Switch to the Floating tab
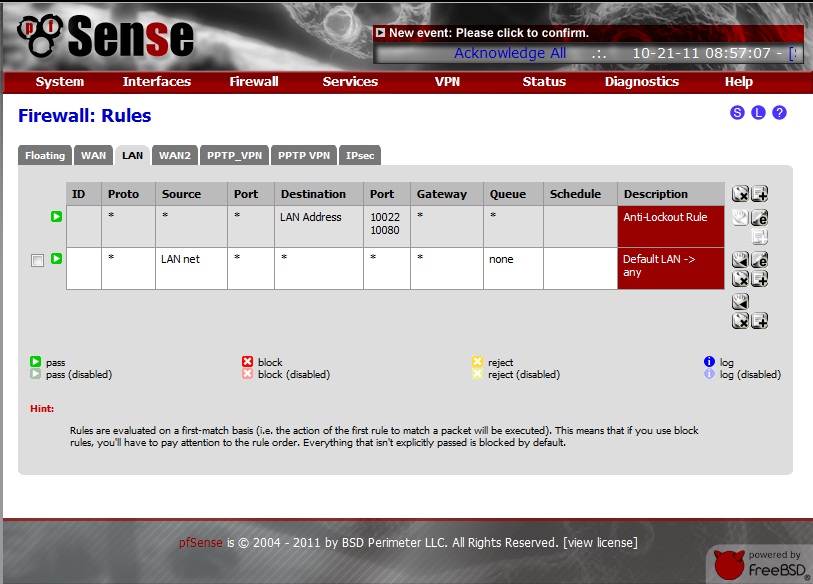The width and height of the screenshot is (813, 584). click(45, 155)
